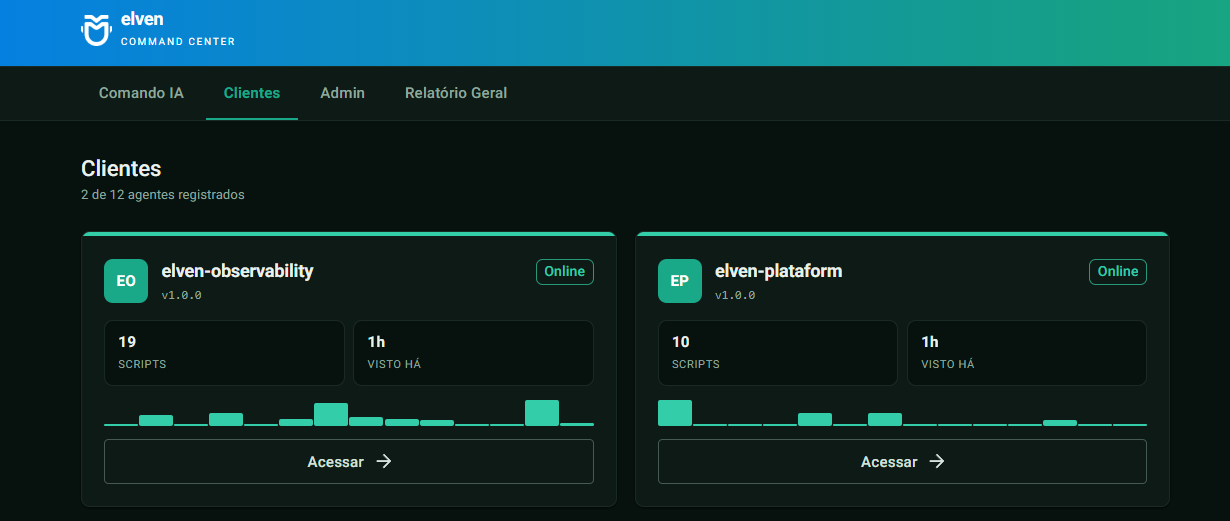
Task: Click the elven-observability activity bar chart
Action: (349, 413)
